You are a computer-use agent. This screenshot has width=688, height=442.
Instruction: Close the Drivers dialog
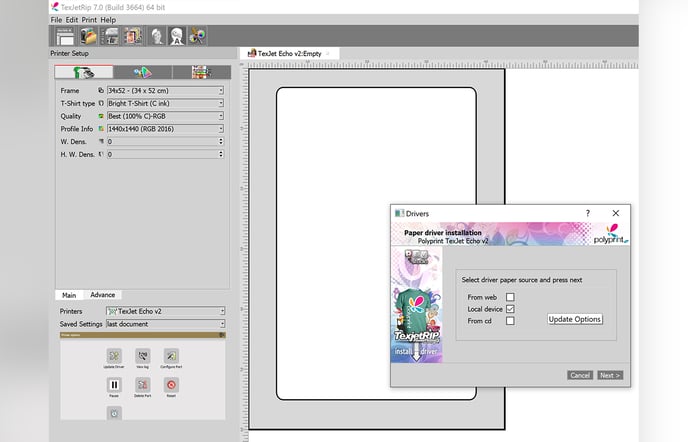(616, 213)
